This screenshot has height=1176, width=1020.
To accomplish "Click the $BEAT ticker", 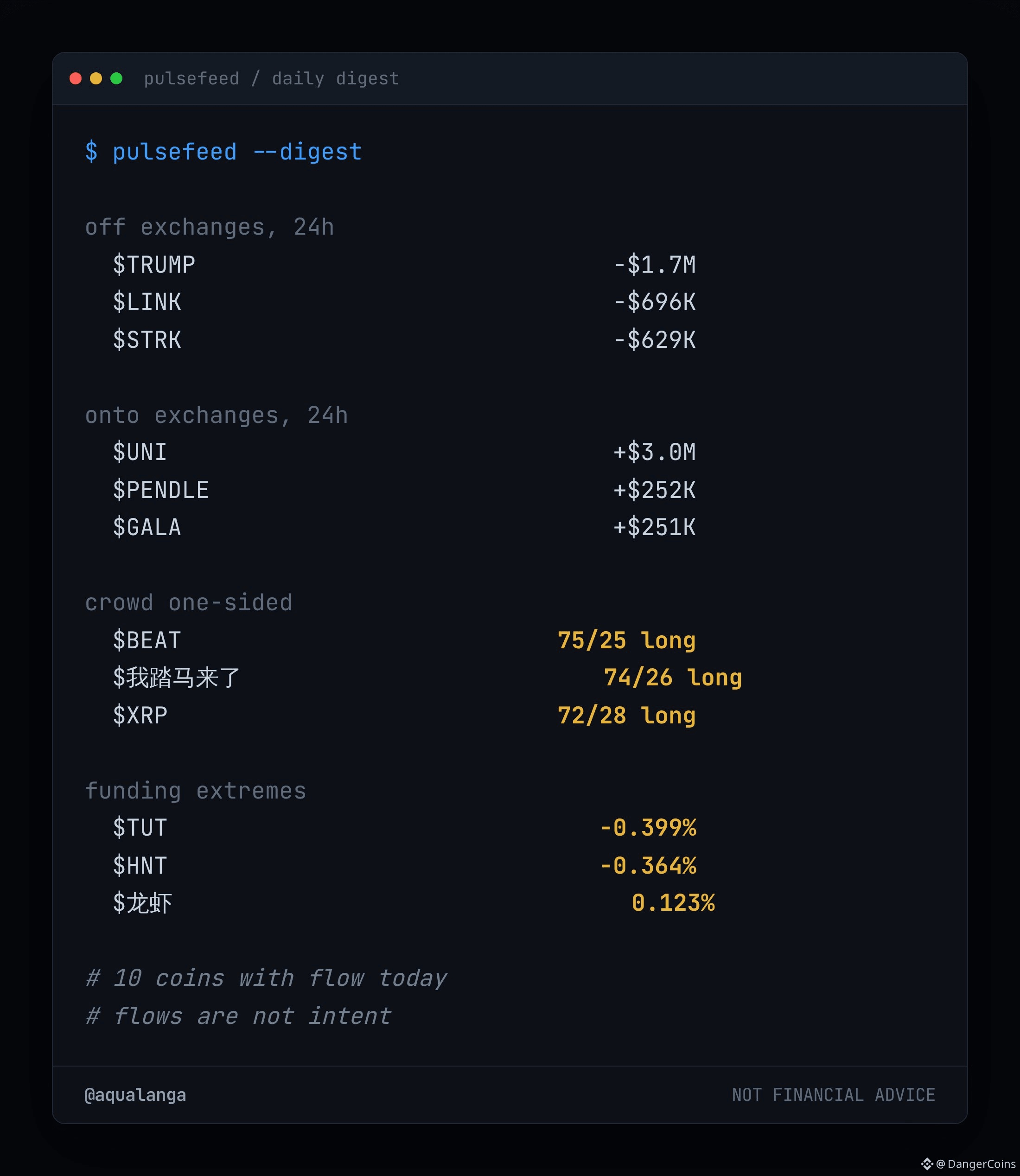I will (147, 640).
